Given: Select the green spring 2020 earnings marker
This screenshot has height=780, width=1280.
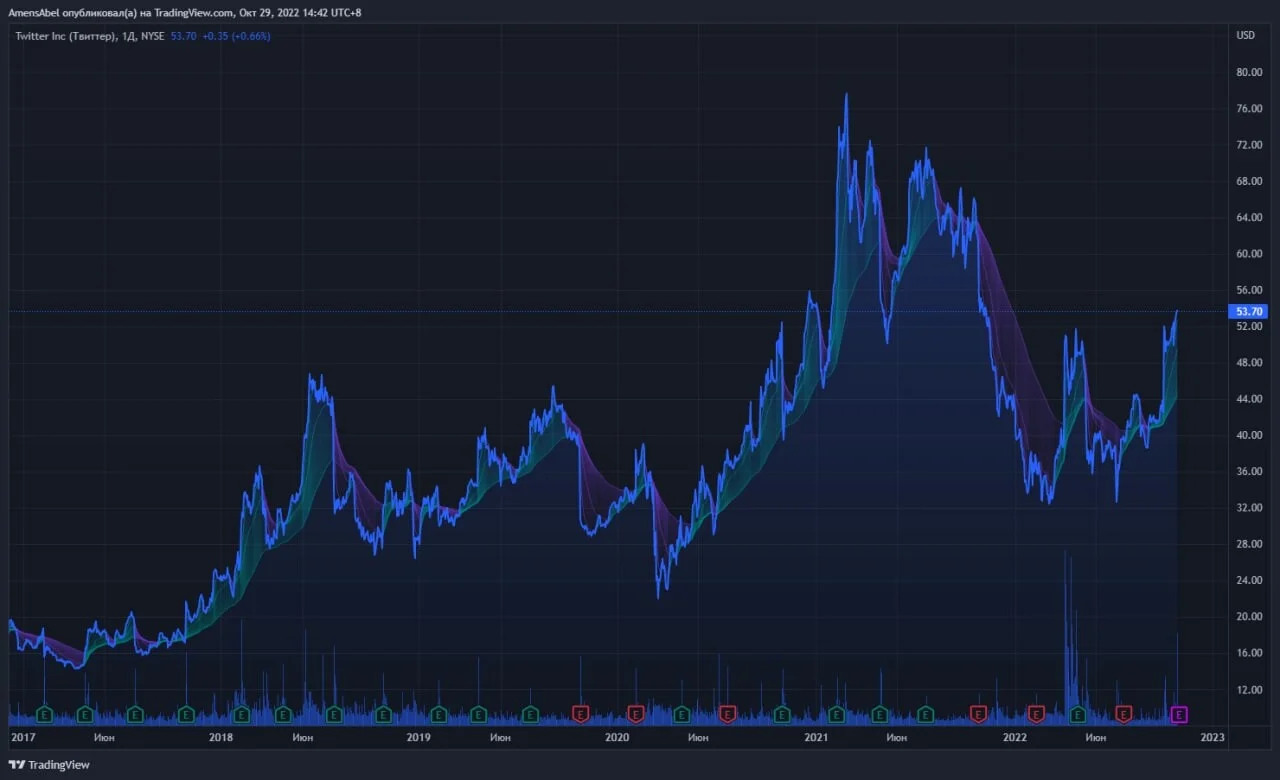Looking at the screenshot, I should pyautogui.click(x=681, y=714).
